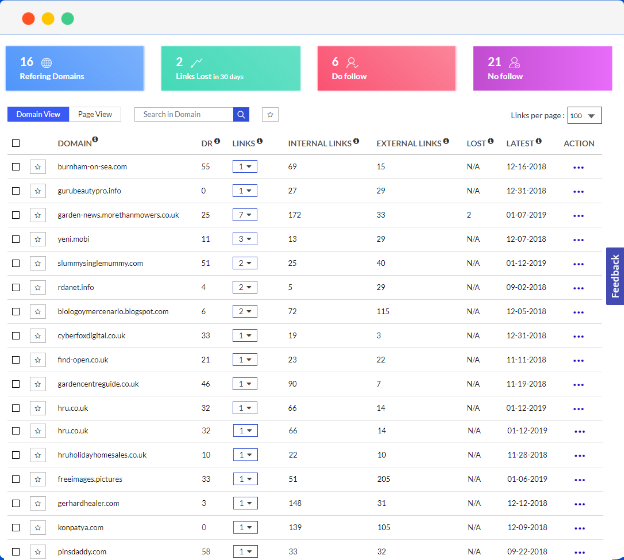Image resolution: width=624 pixels, height=560 pixels.
Task: Open action dots for cyberfoxdigital.co.uk
Action: coord(578,337)
